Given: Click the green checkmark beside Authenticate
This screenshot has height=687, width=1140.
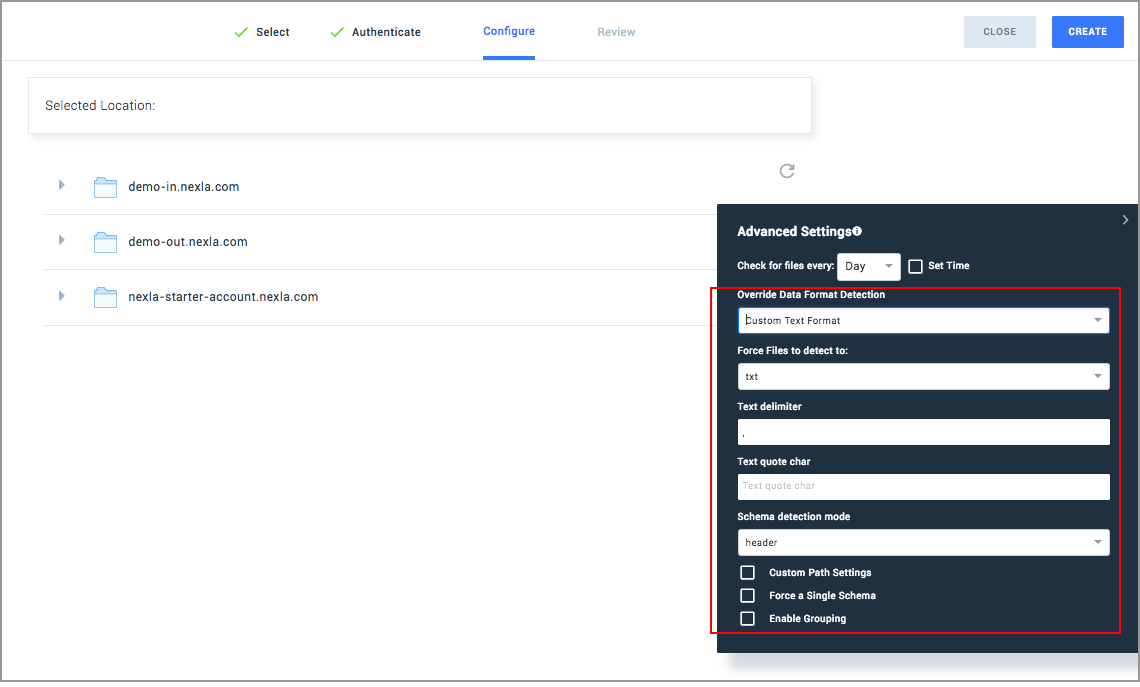Looking at the screenshot, I should coord(337,32).
